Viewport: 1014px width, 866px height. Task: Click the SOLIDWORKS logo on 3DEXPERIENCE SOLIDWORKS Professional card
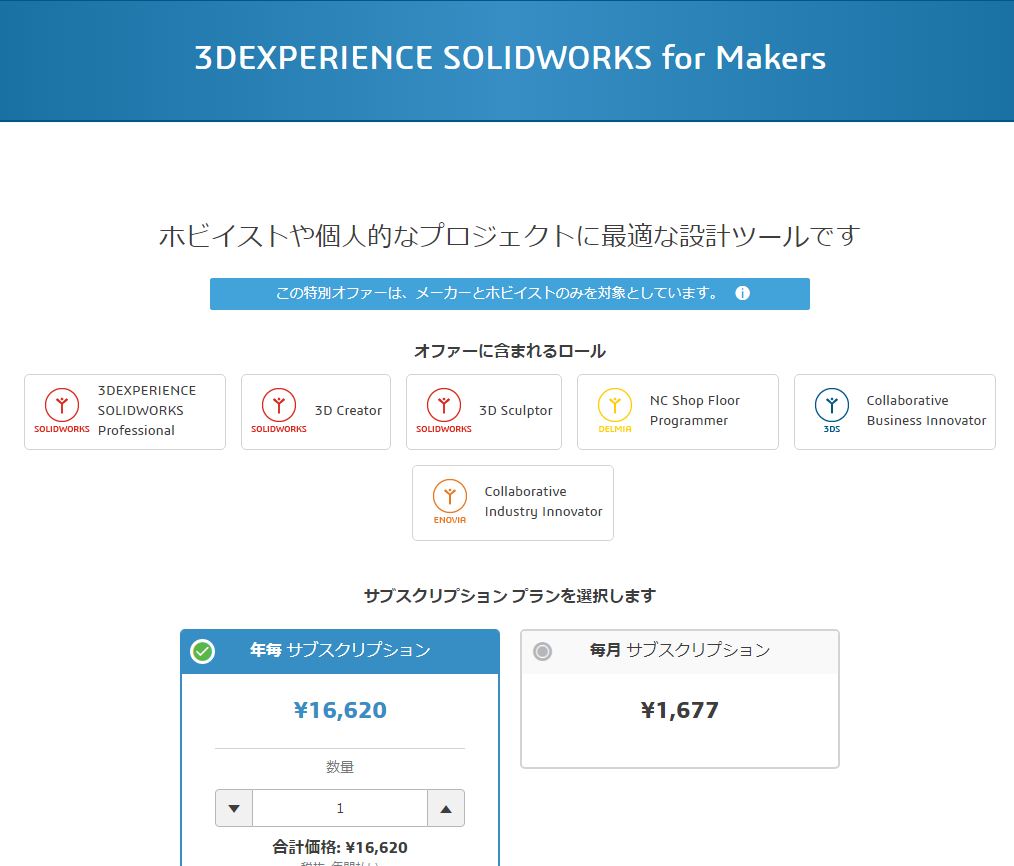62,411
